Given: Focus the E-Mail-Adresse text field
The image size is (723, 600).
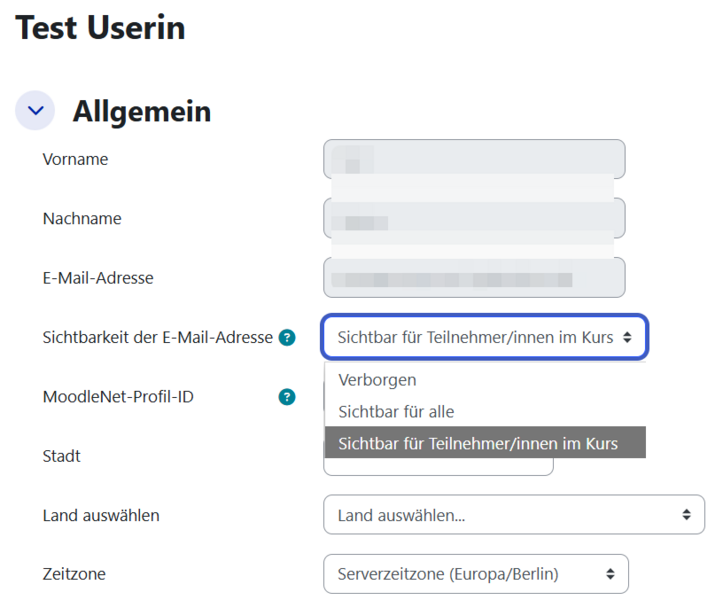Looking at the screenshot, I should (x=474, y=278).
